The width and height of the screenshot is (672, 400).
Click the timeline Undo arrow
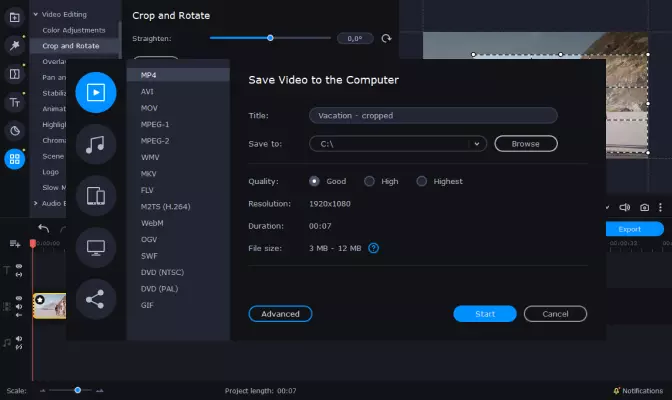tap(43, 229)
